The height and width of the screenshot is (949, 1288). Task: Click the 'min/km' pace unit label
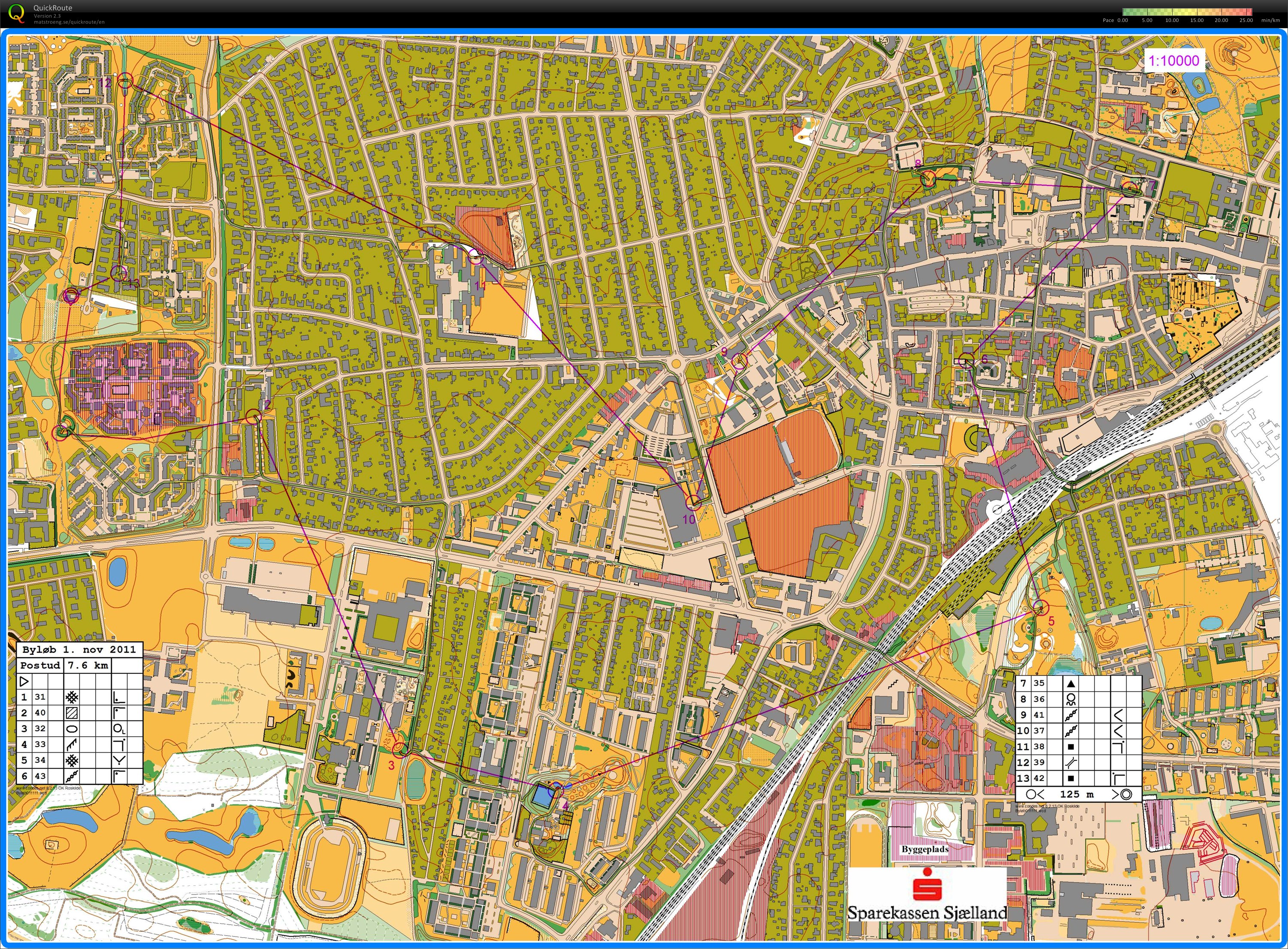pos(1270,20)
